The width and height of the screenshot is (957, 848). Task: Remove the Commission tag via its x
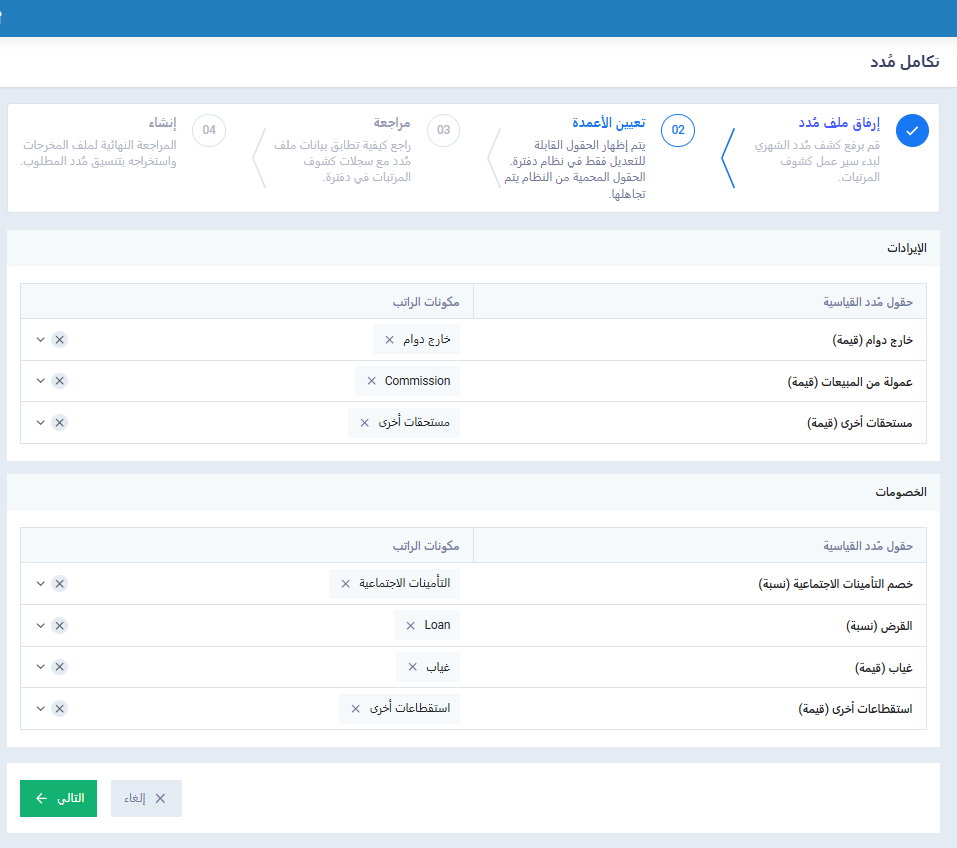pos(371,381)
